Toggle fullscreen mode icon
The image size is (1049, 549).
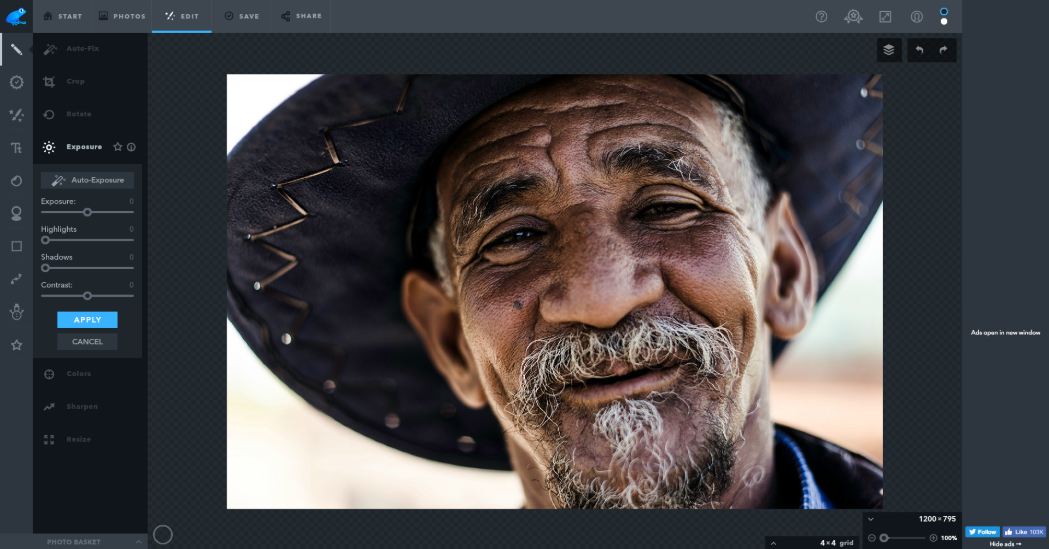pyautogui.click(x=885, y=17)
